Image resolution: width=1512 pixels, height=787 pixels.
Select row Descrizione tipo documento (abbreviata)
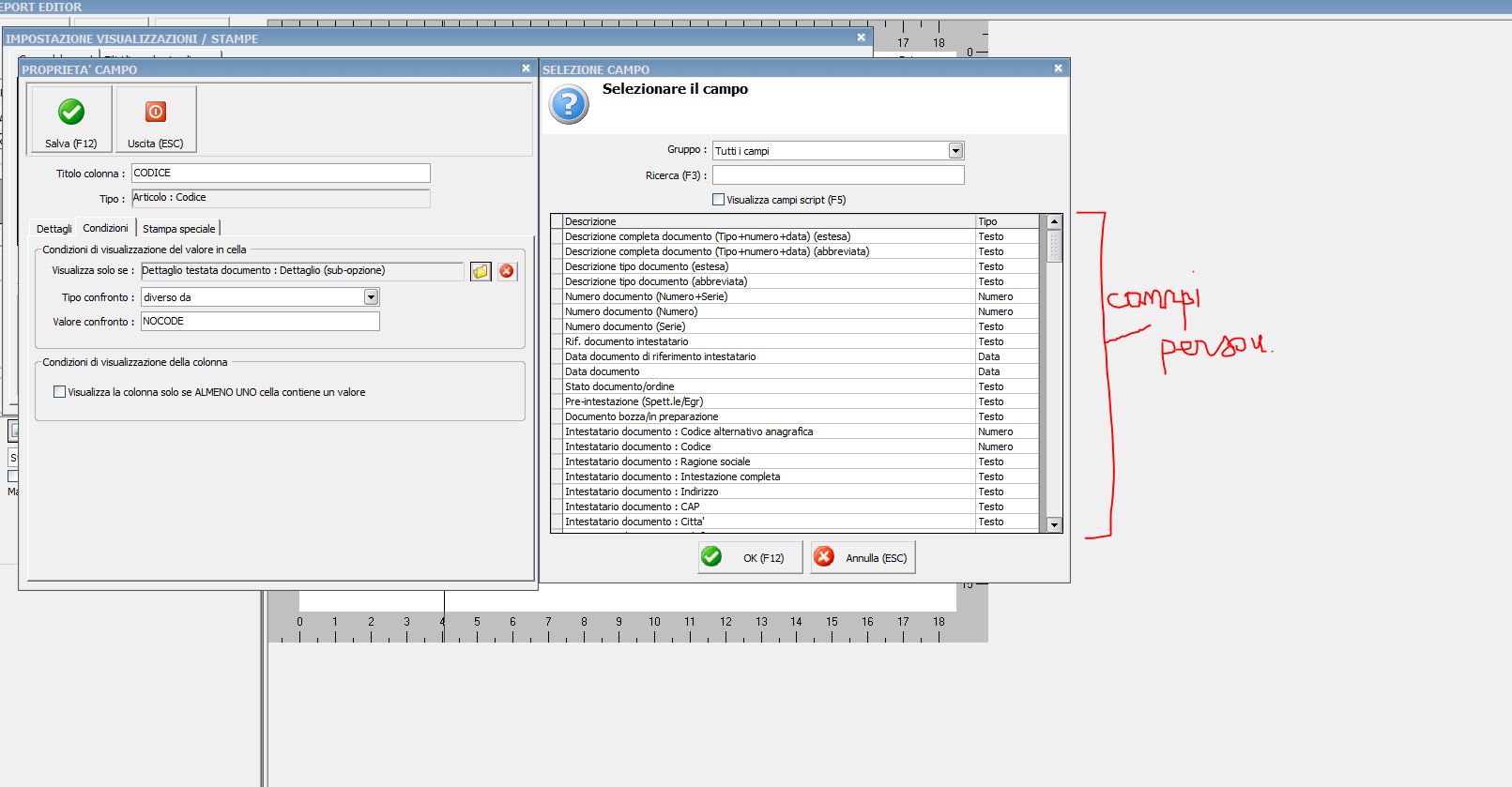(796, 281)
